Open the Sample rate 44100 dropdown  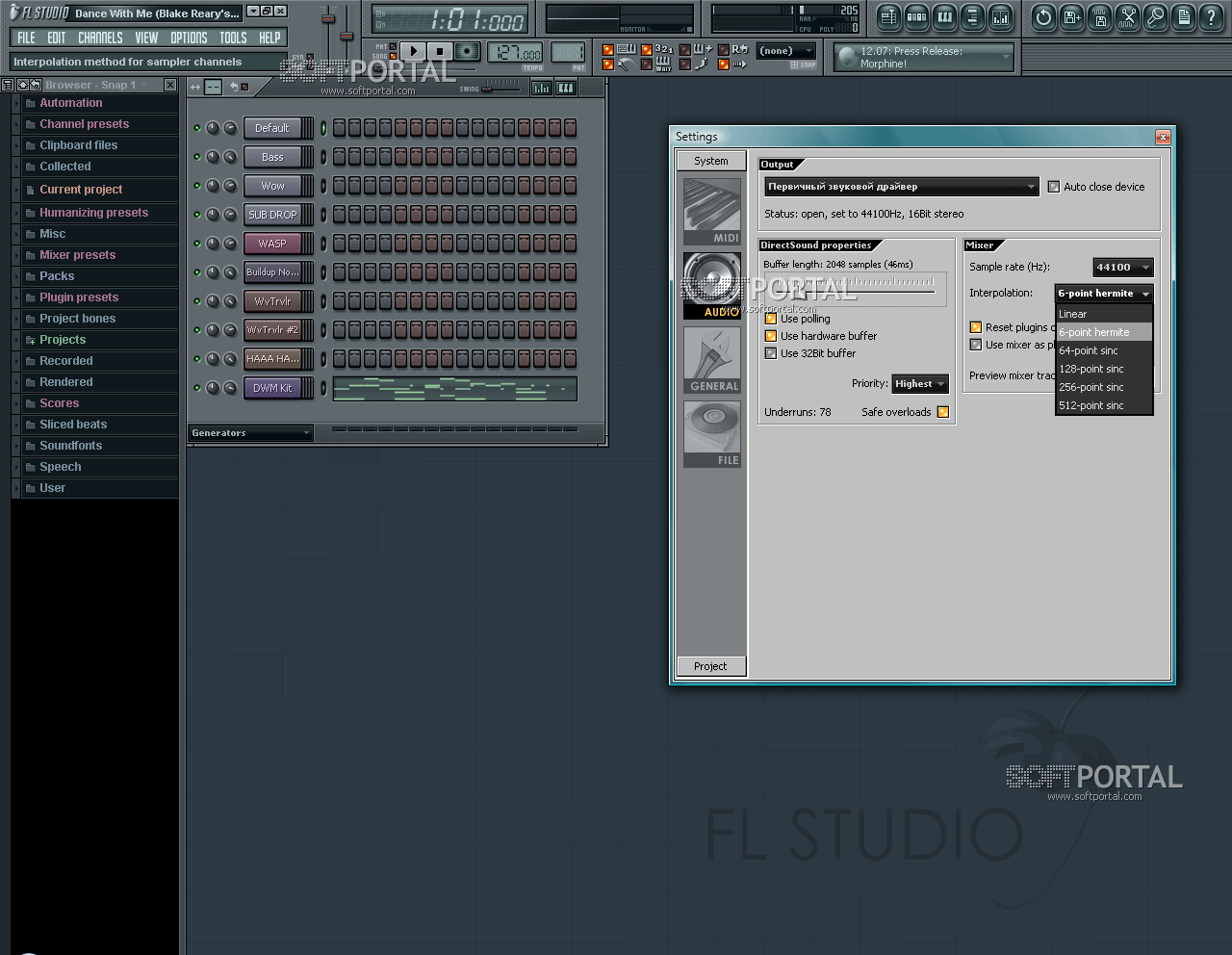tap(1123, 268)
